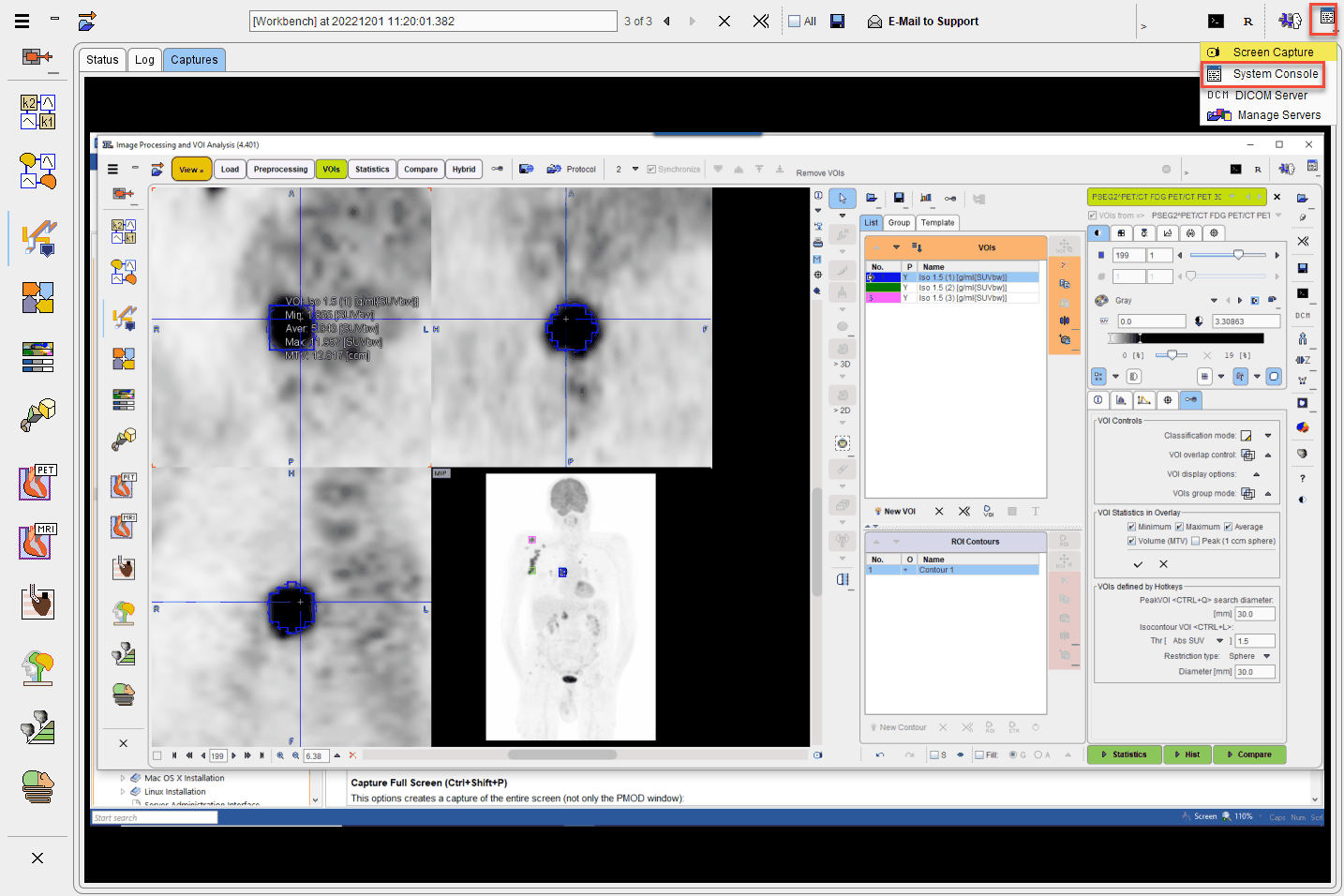The height and width of the screenshot is (896, 1344).
Task: Tick the All checkbox in the top bar
Action: (795, 22)
